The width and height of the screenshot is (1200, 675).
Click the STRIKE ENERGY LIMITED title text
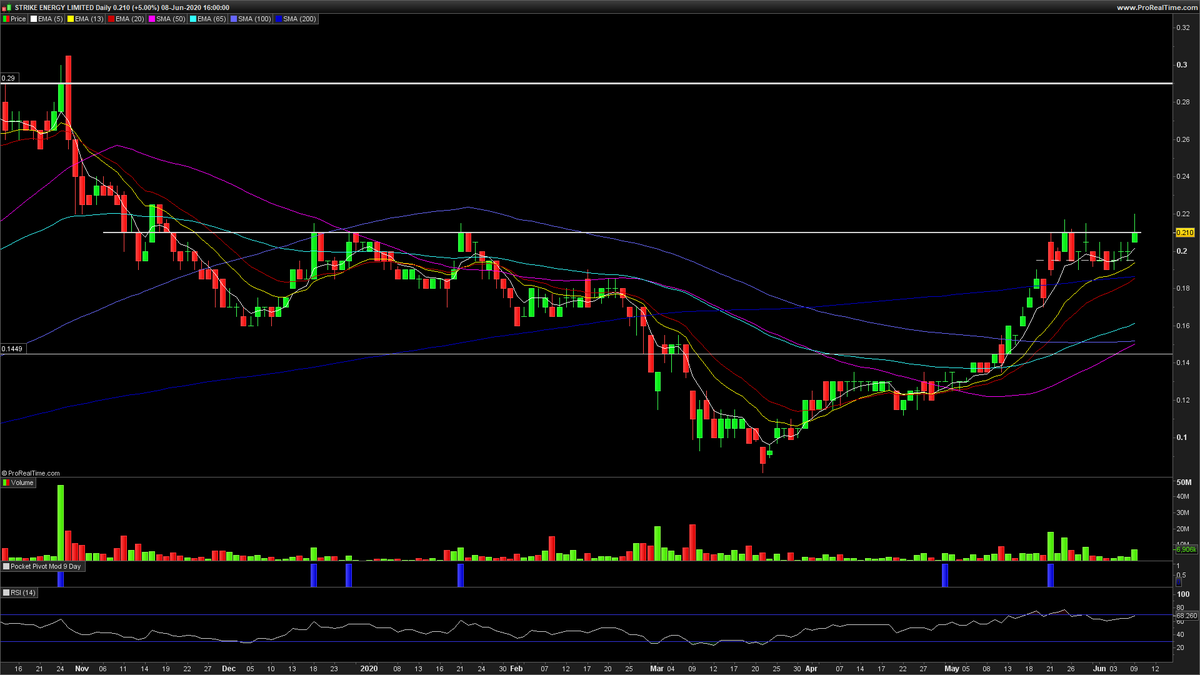(54, 6)
